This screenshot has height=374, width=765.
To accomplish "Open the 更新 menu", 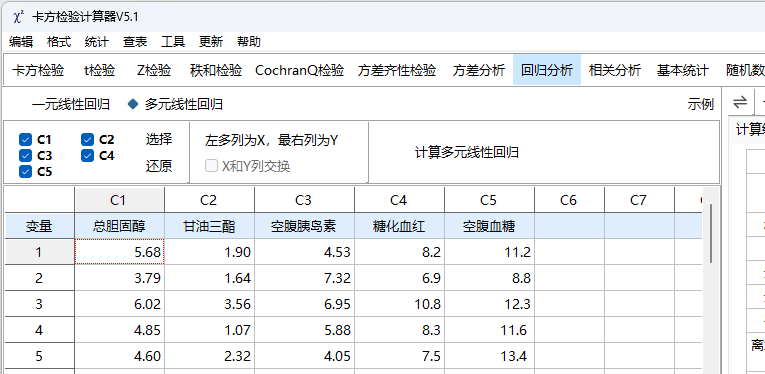I will 211,42.
